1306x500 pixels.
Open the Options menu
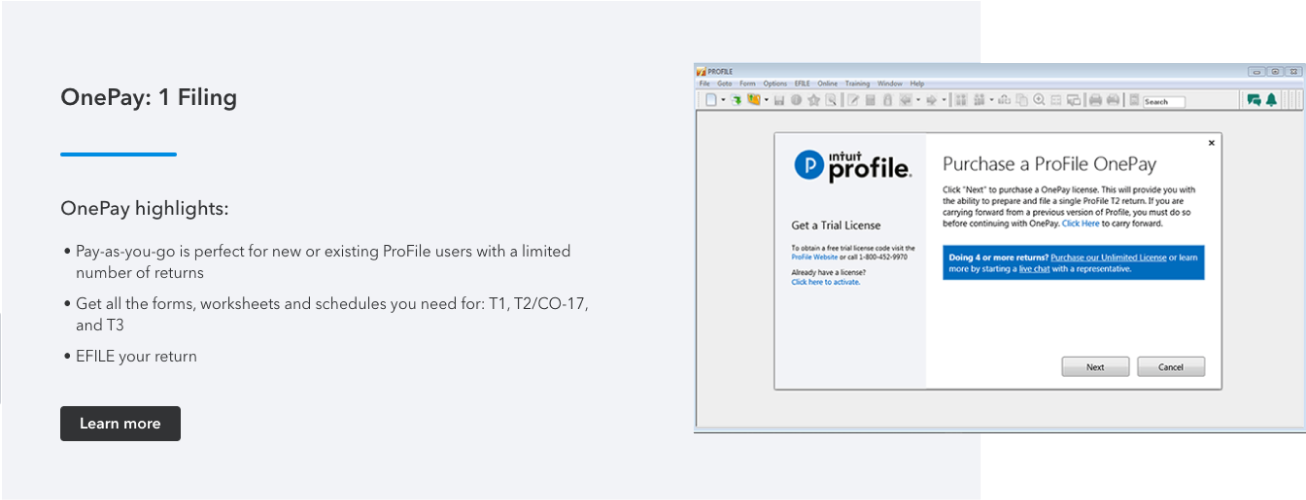click(x=775, y=83)
